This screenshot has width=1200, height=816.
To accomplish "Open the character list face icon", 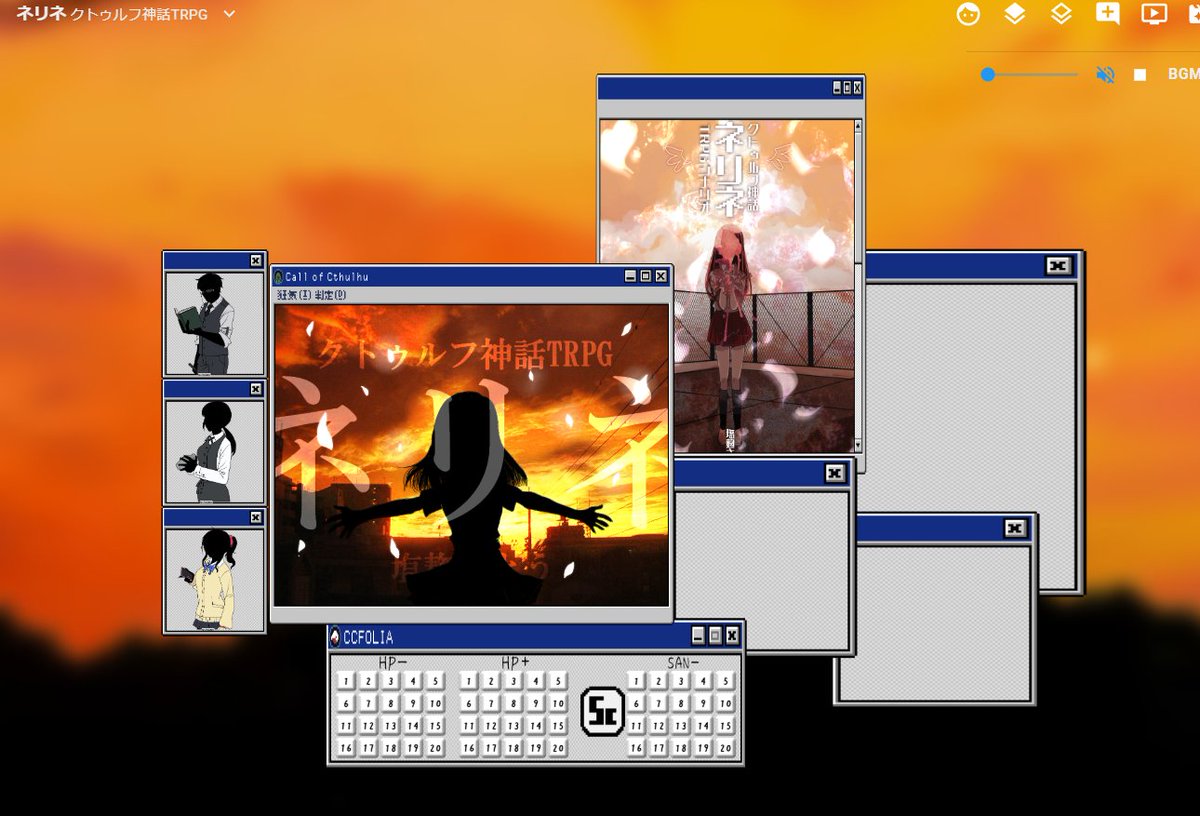I will point(968,14).
